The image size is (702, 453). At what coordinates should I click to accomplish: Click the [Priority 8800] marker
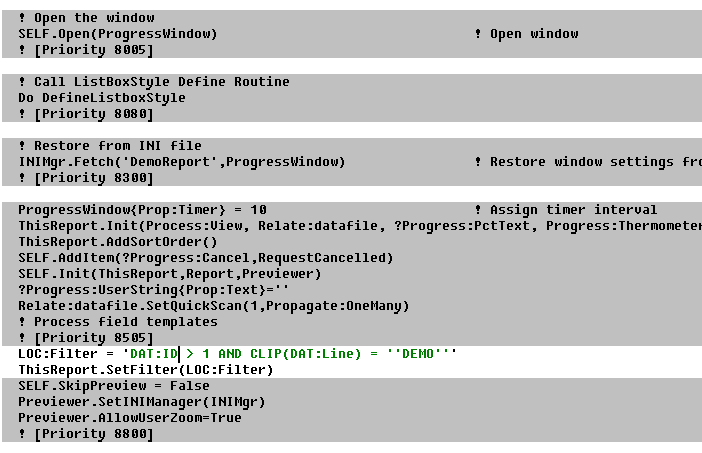(94, 434)
